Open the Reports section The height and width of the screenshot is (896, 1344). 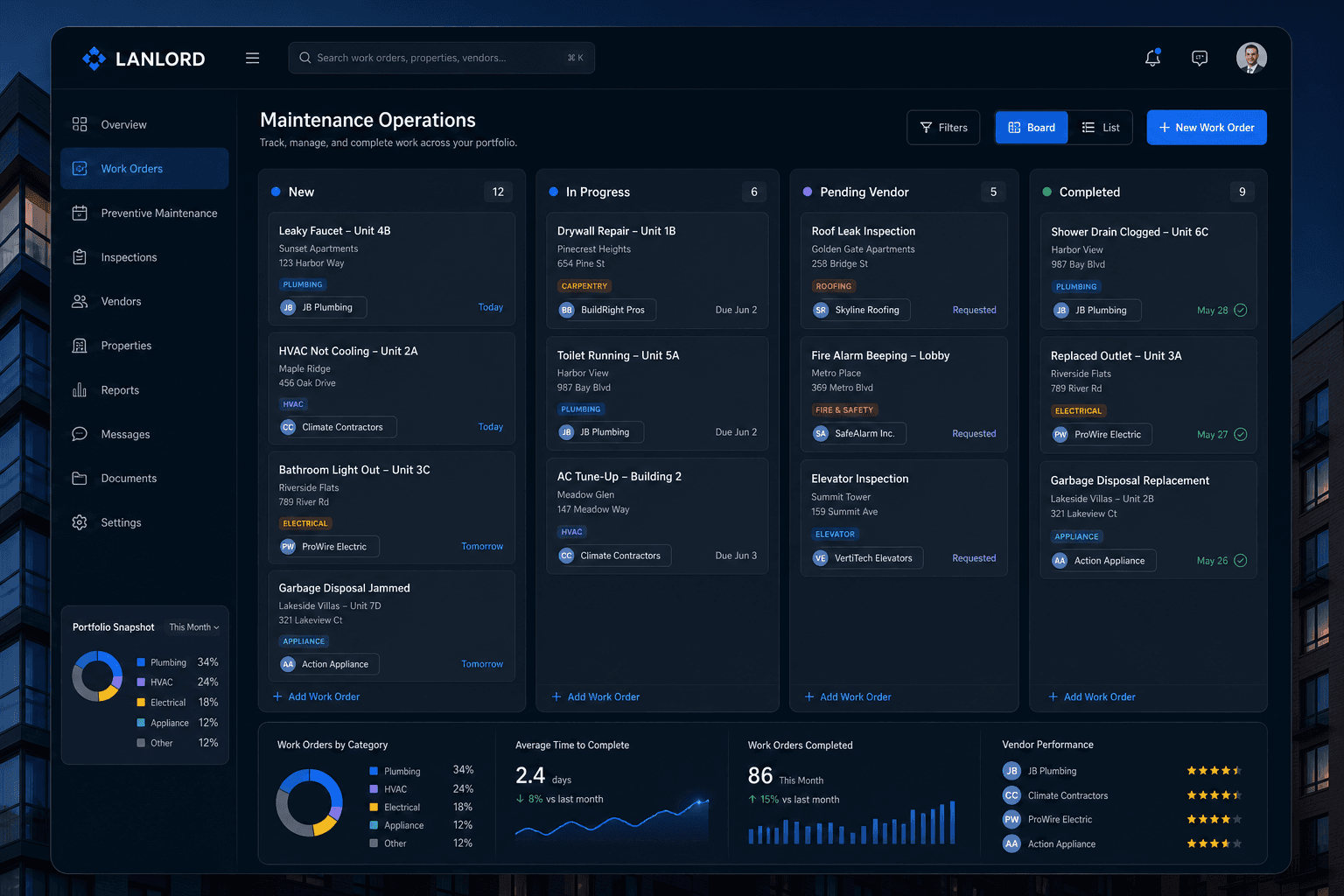click(x=144, y=390)
